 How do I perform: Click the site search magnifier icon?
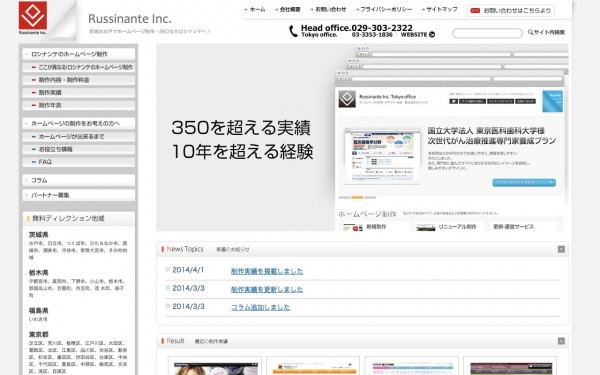point(530,32)
